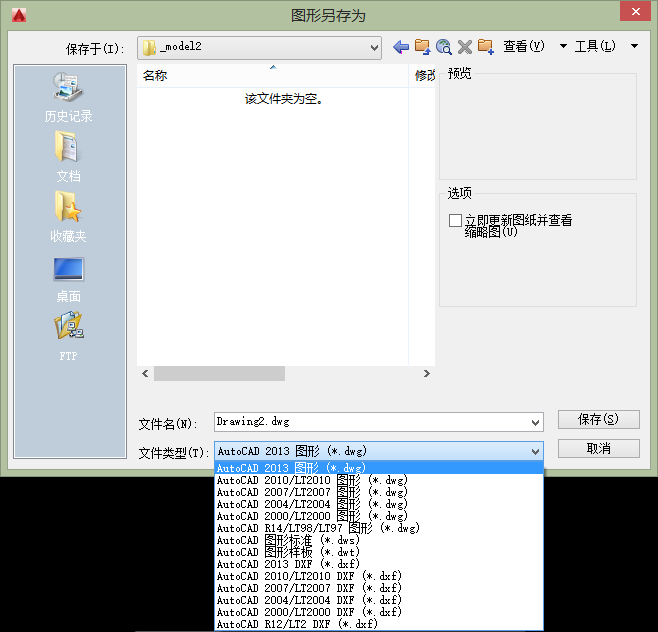Image resolution: width=658 pixels, height=632 pixels.
Task: Open 桌面 (Desktop) location
Action: [68, 279]
